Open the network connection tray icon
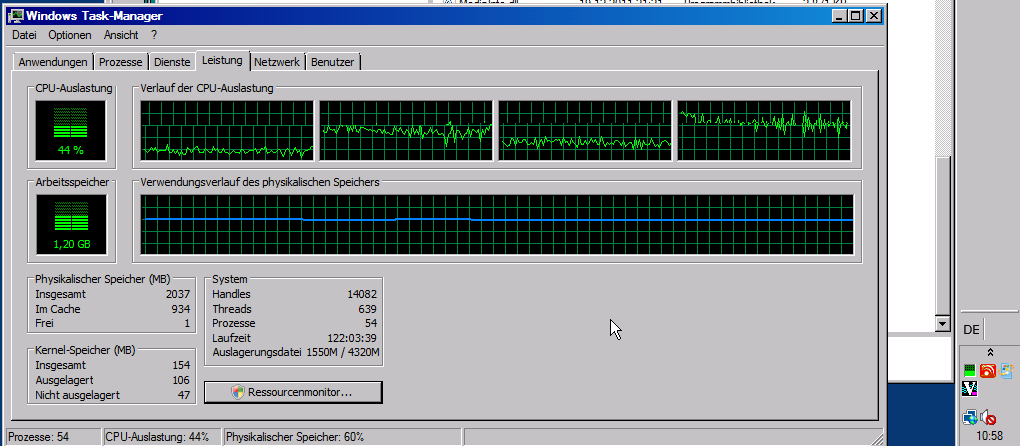 970,417
